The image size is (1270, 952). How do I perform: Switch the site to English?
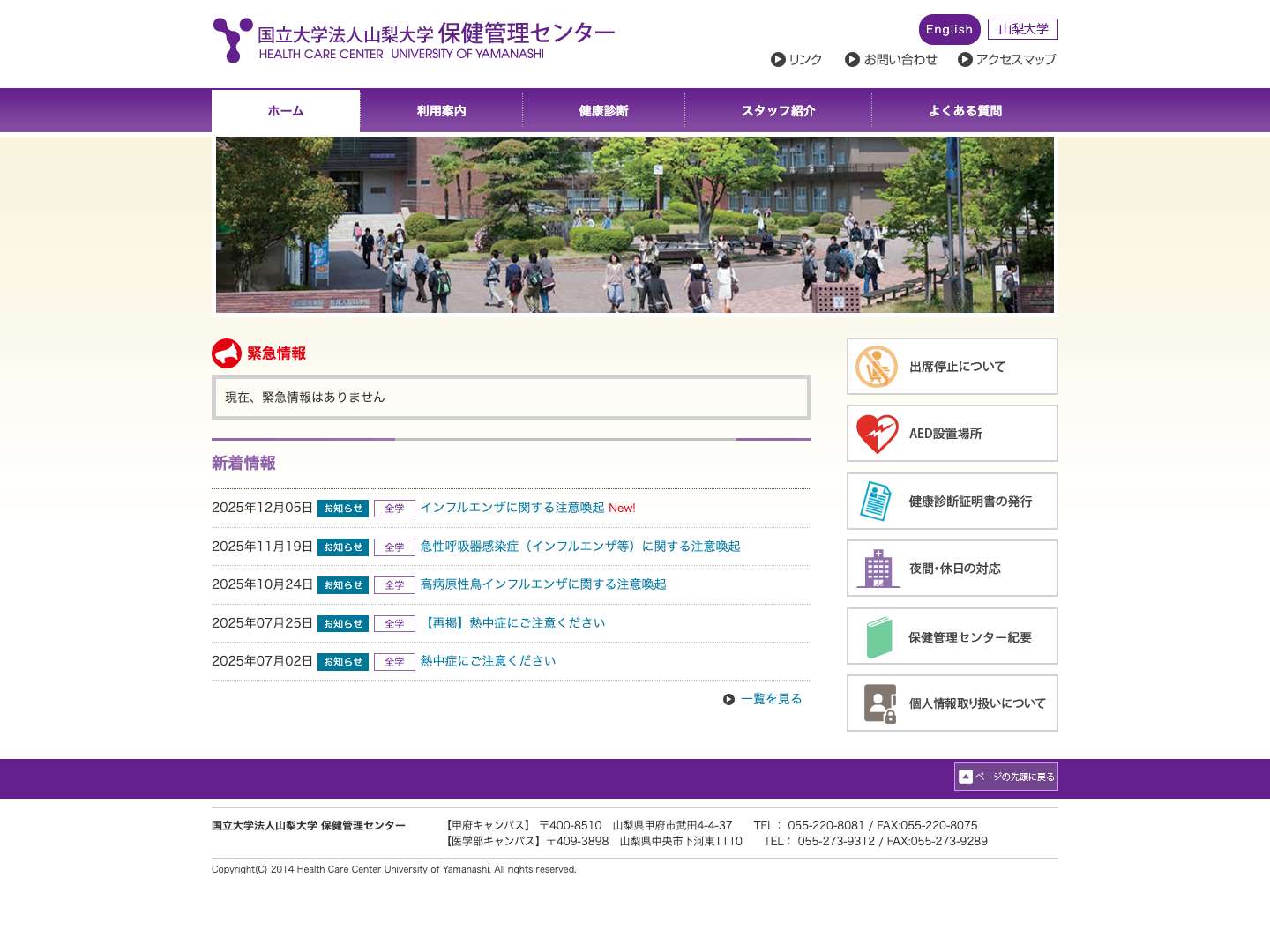(949, 29)
